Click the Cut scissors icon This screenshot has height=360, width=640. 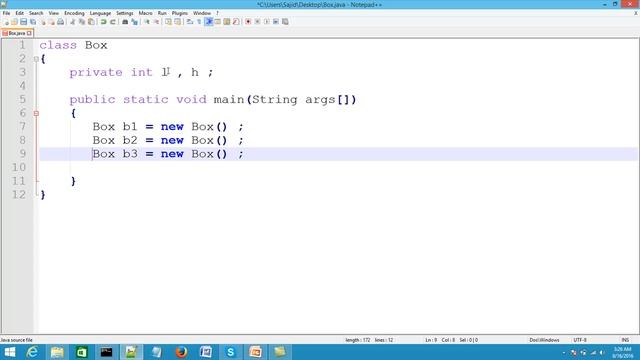(x=73, y=22)
